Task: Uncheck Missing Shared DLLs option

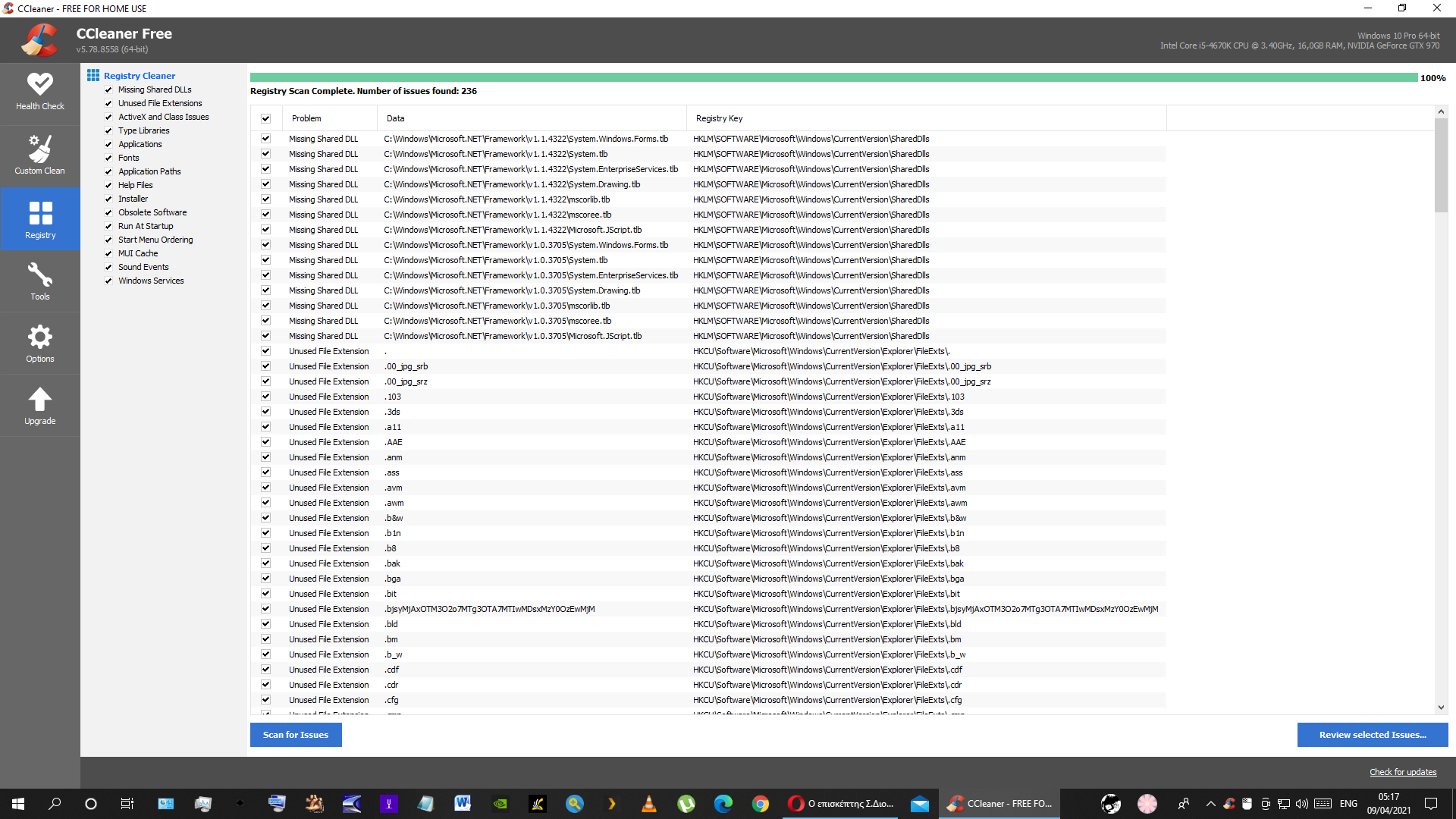Action: pyautogui.click(x=108, y=89)
